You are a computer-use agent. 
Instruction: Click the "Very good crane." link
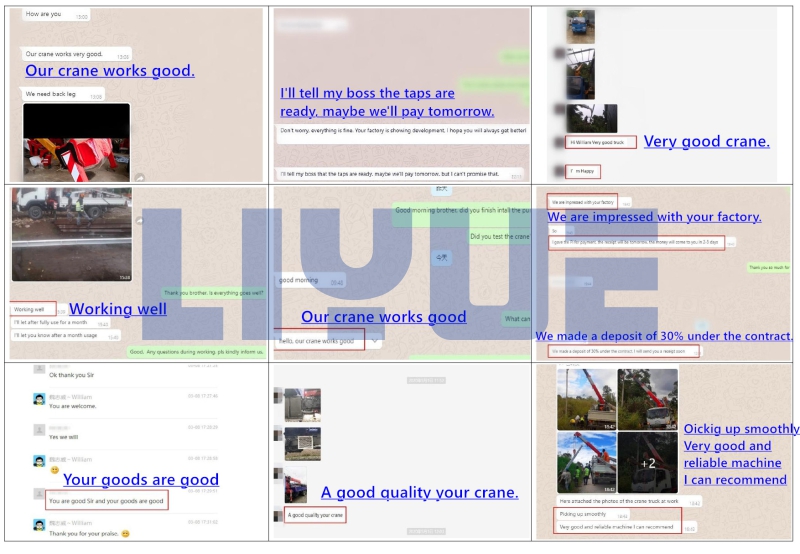[x=707, y=141]
